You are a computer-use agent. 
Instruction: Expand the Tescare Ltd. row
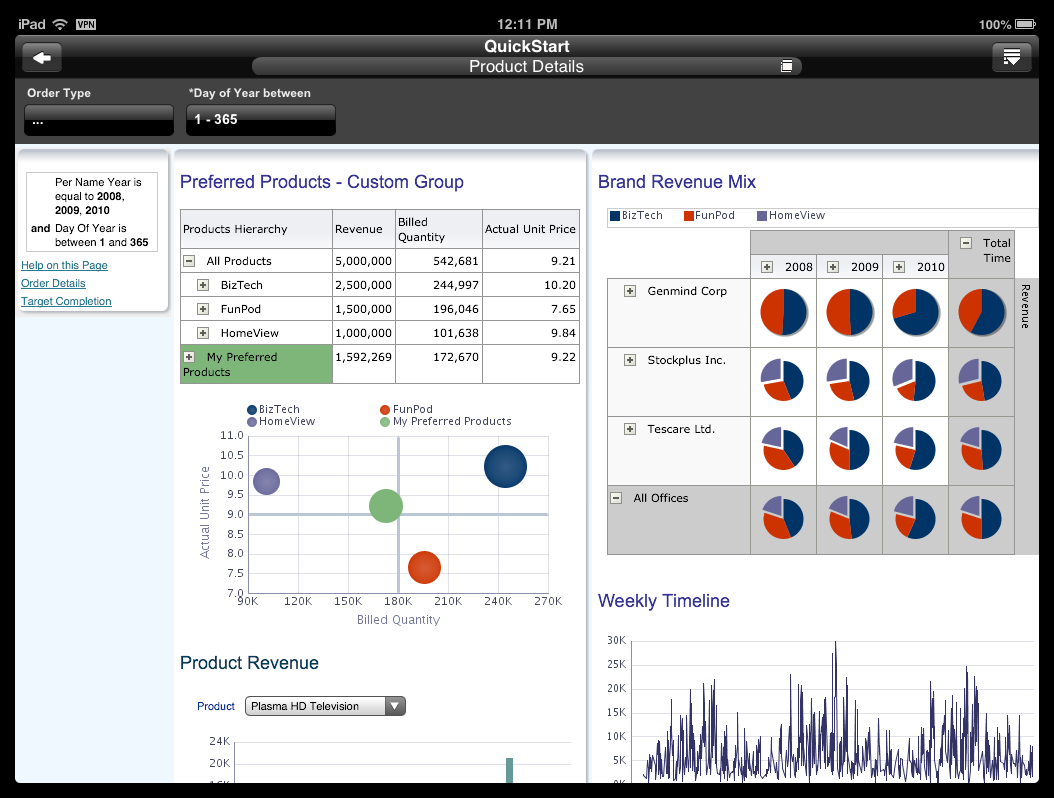coord(630,429)
